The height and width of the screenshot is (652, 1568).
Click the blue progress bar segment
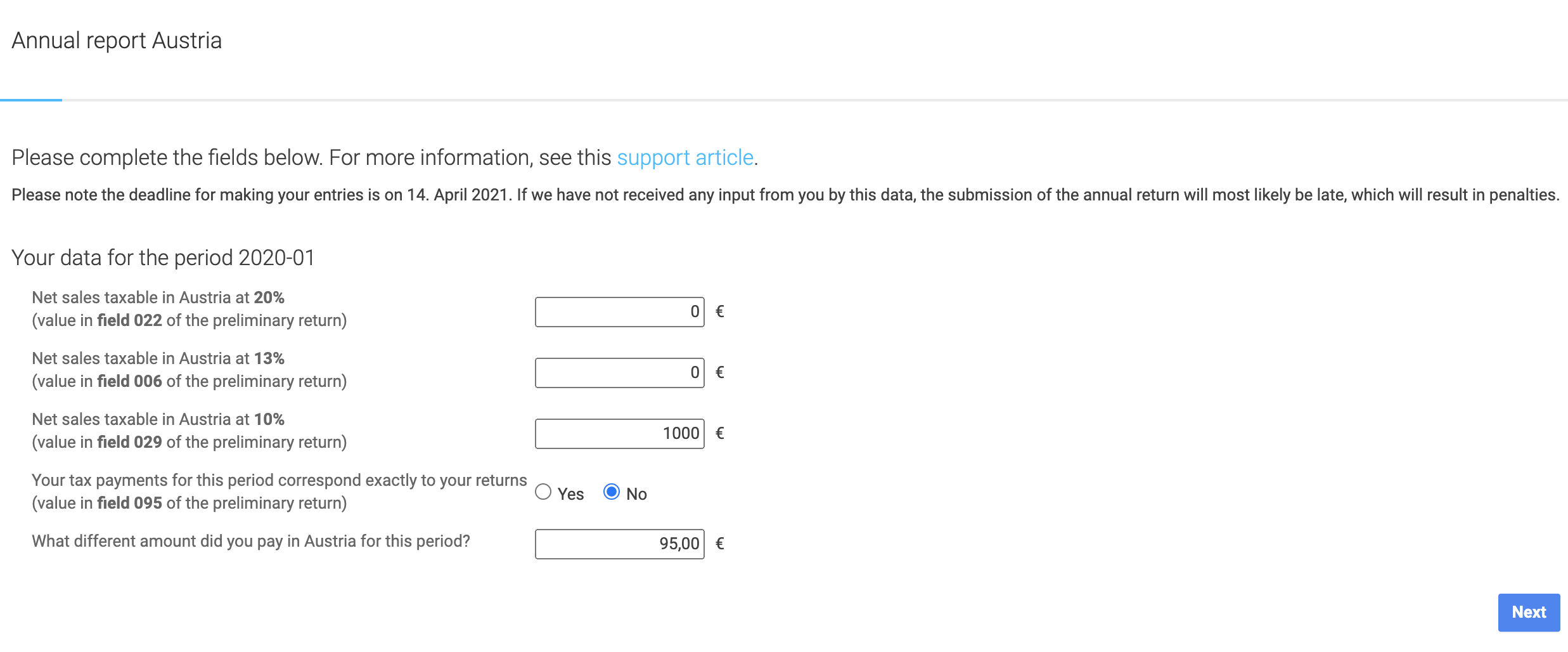coord(31,100)
